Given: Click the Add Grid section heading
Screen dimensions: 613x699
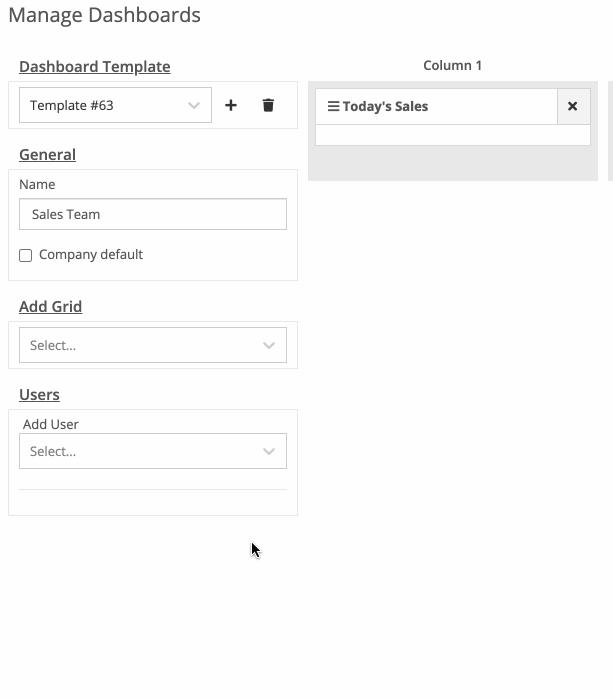Looking at the screenshot, I should tap(50, 307).
